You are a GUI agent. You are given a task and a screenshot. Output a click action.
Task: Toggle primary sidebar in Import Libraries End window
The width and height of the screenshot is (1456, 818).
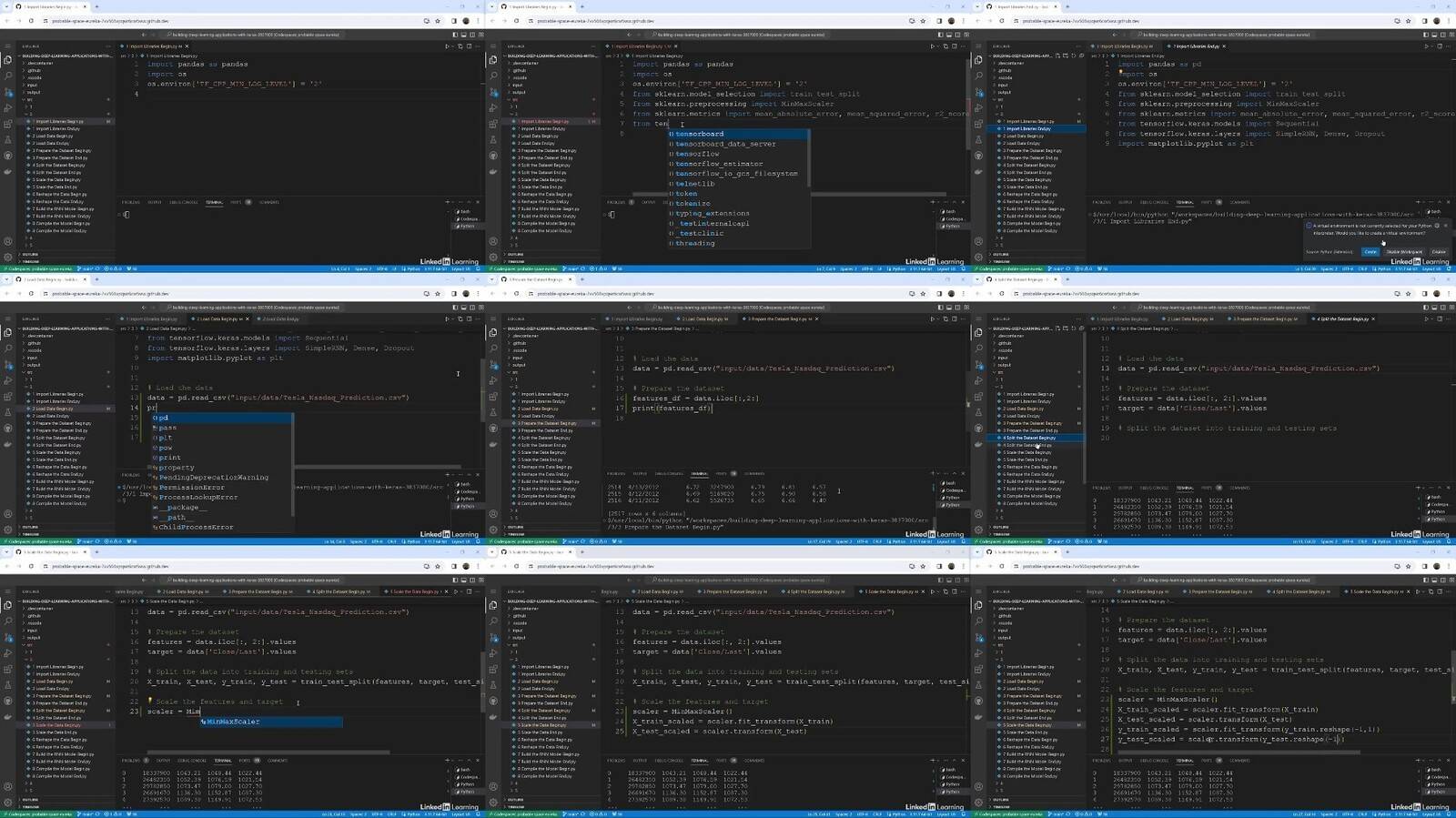click(1424, 35)
